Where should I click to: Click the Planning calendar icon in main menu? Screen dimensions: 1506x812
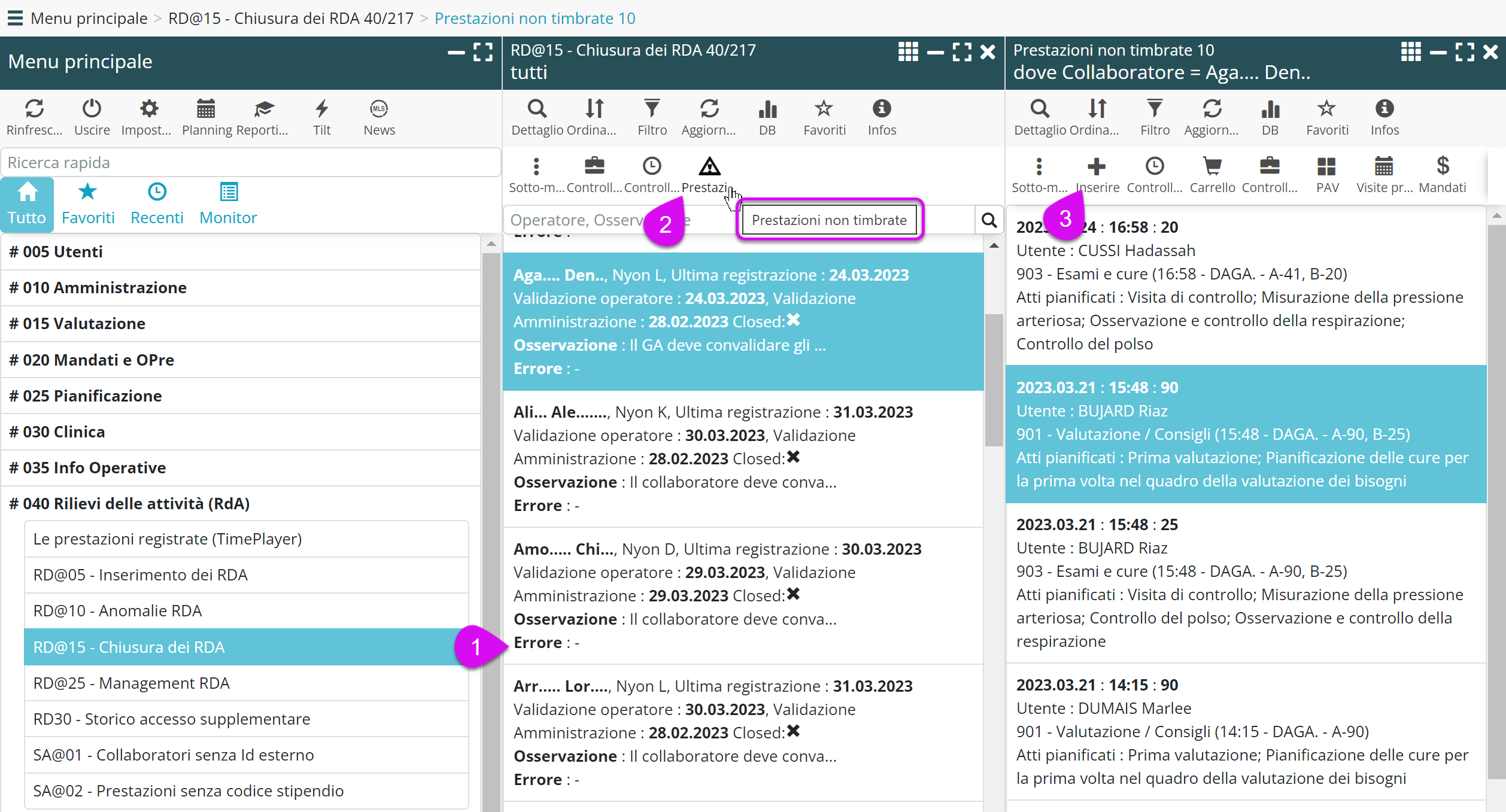[205, 110]
